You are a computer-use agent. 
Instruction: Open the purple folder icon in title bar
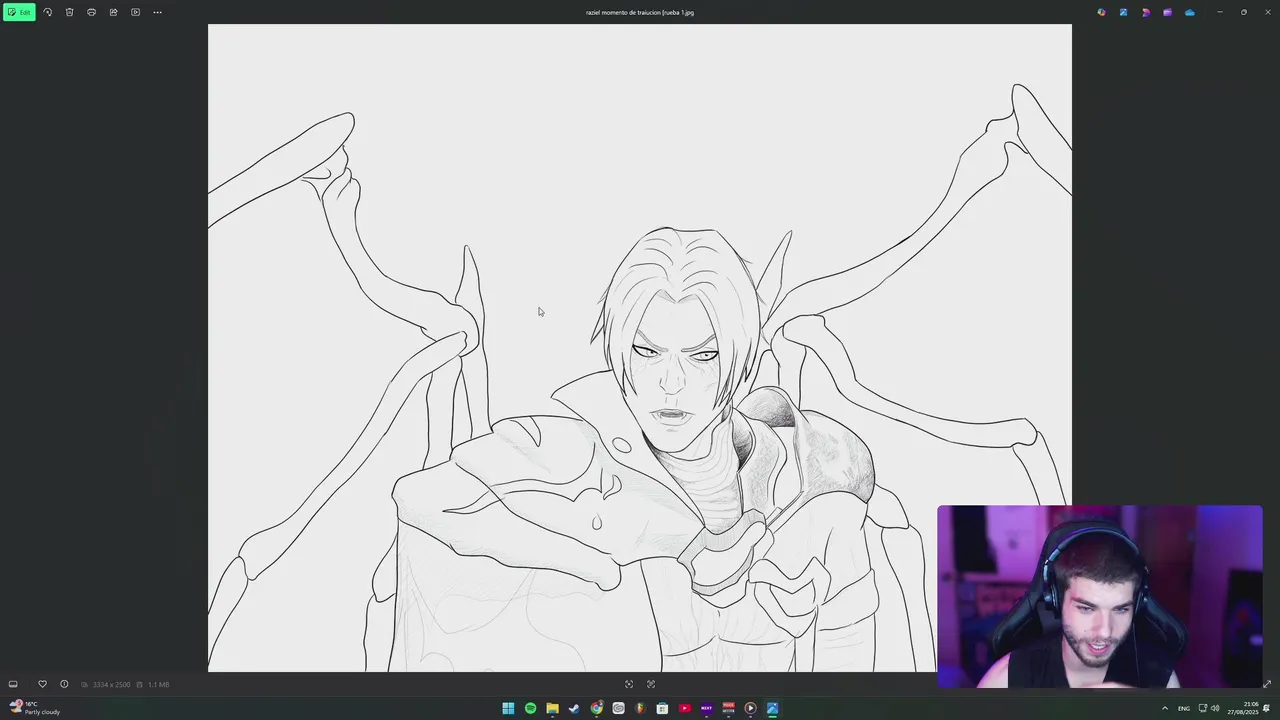(1167, 12)
